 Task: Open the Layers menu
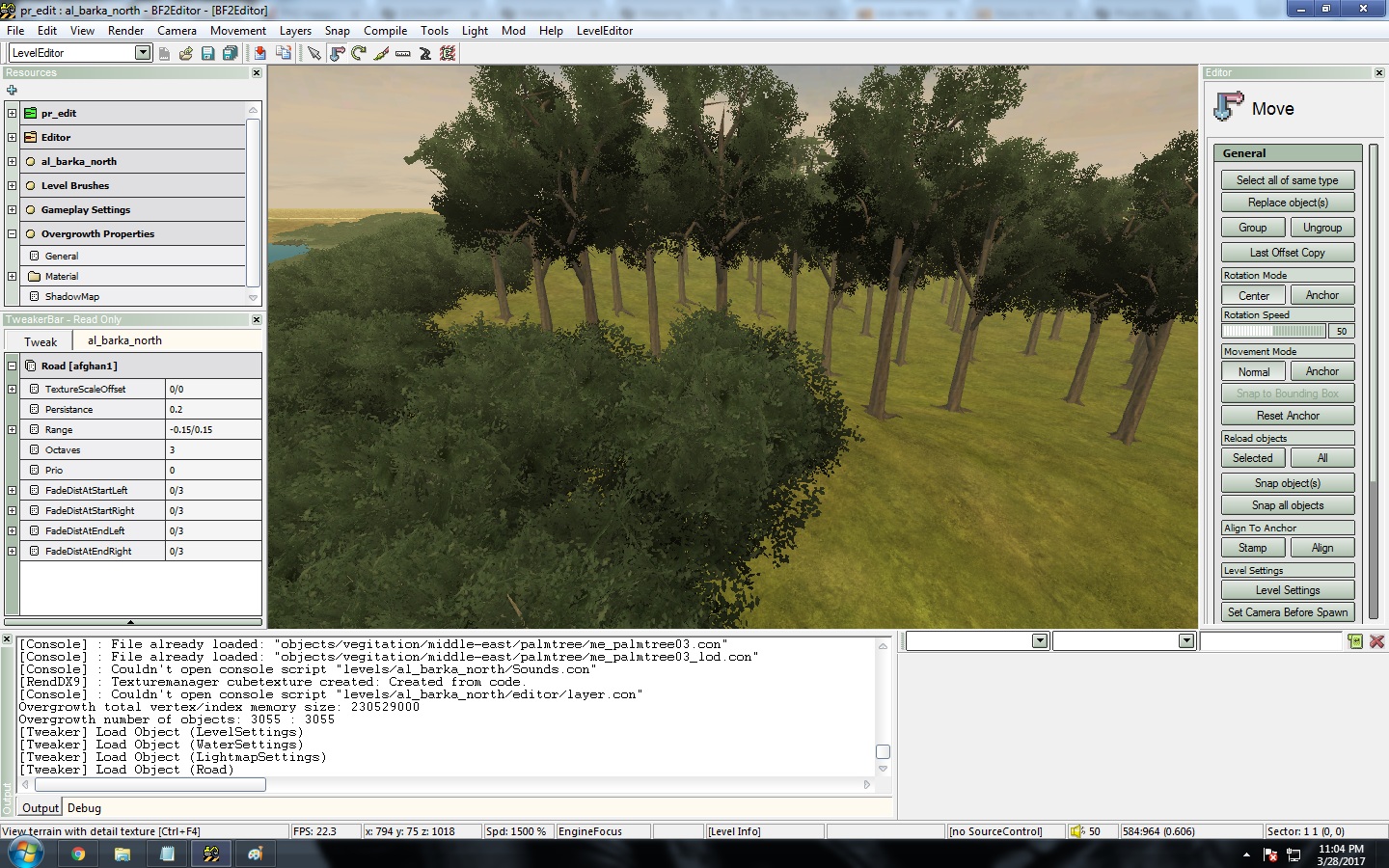(x=295, y=31)
